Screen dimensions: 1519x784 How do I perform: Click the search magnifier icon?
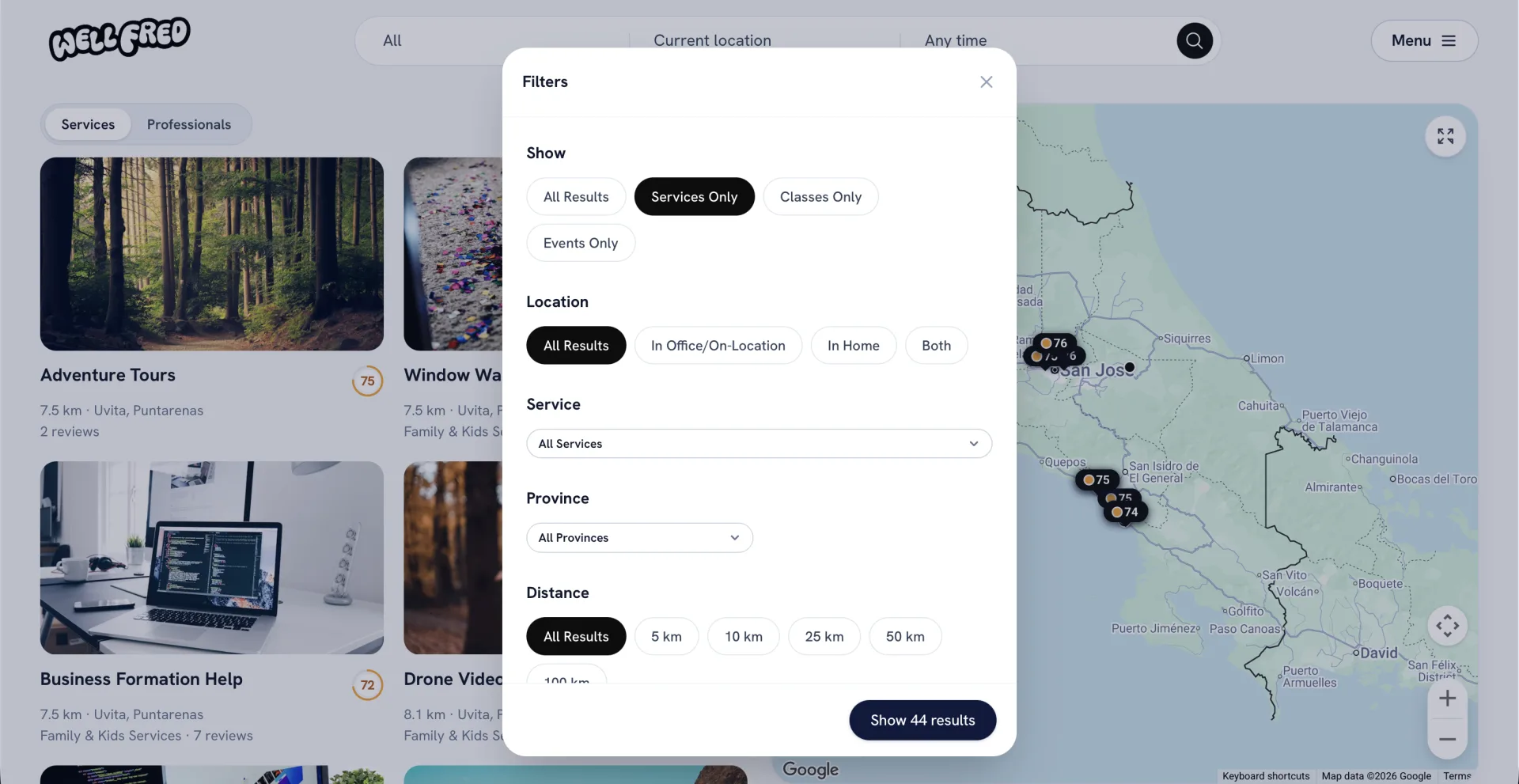coord(1195,40)
